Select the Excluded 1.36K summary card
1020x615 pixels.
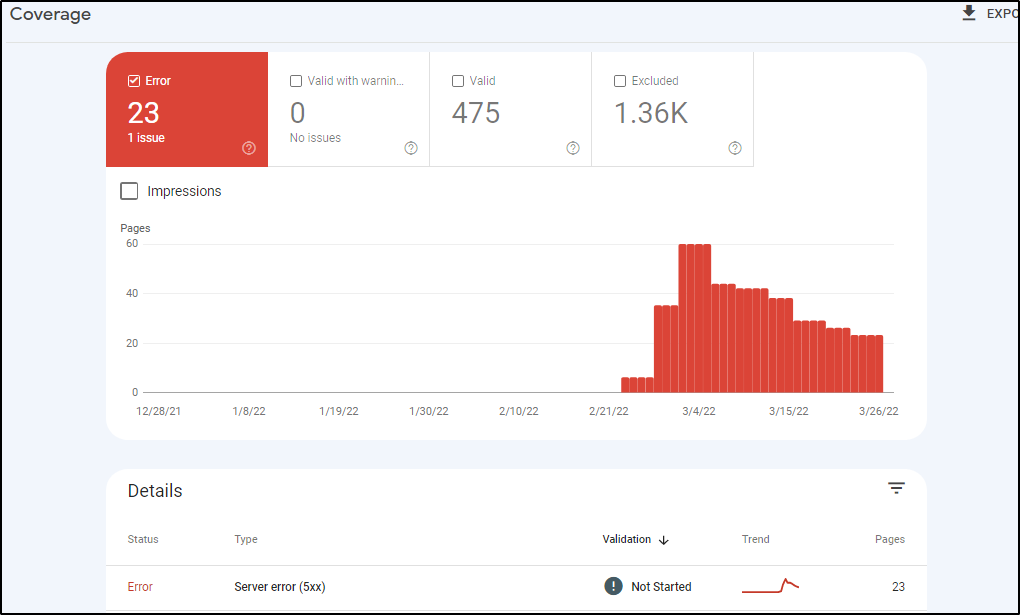(x=672, y=112)
